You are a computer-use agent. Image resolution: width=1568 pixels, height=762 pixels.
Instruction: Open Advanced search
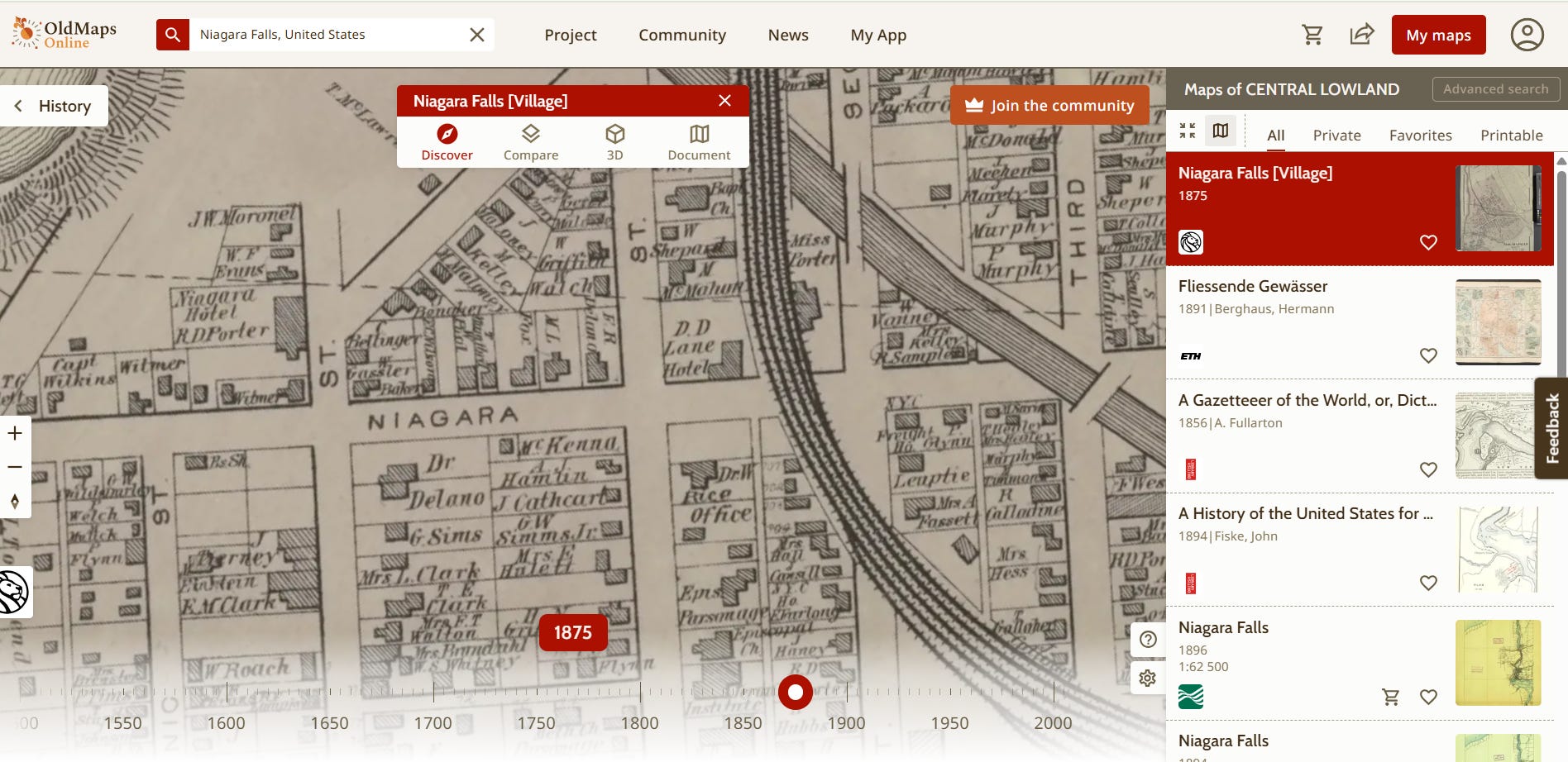pyautogui.click(x=1495, y=88)
